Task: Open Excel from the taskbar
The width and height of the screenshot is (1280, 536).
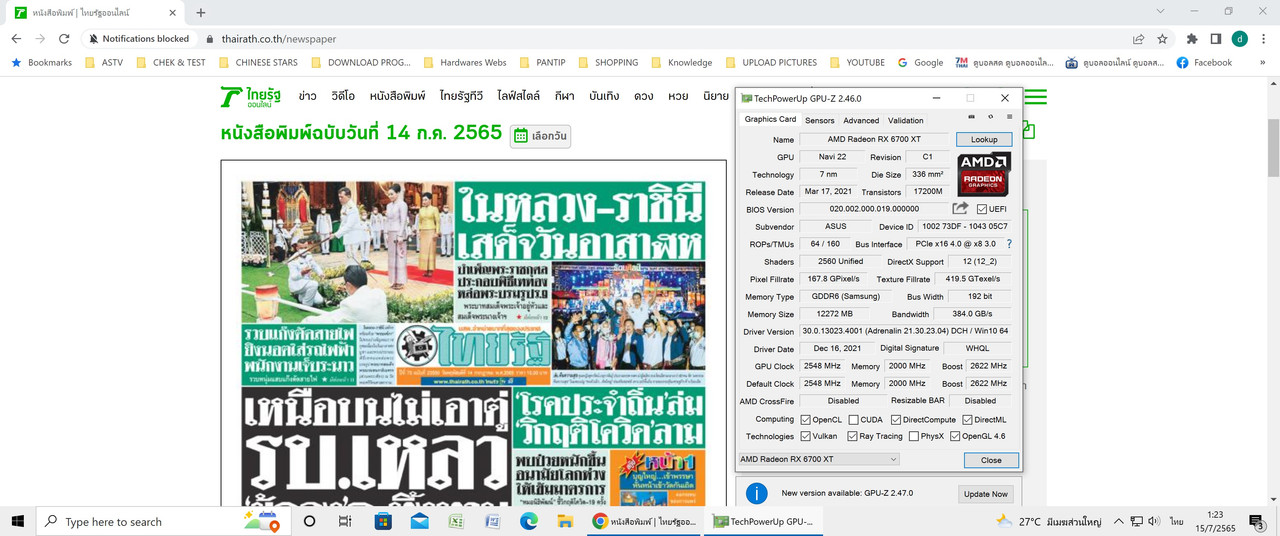Action: 455,521
